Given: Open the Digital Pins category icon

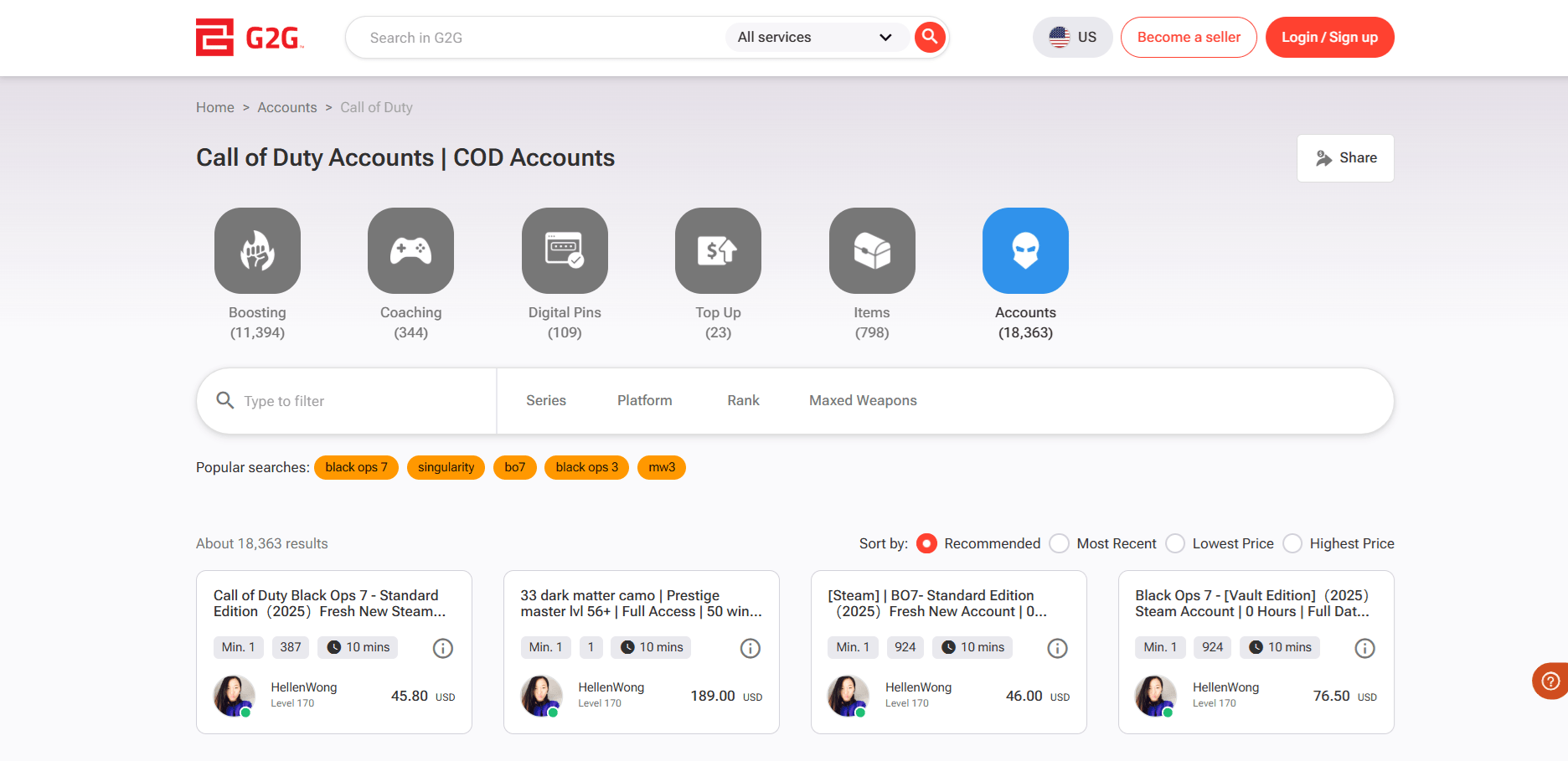Looking at the screenshot, I should (565, 250).
